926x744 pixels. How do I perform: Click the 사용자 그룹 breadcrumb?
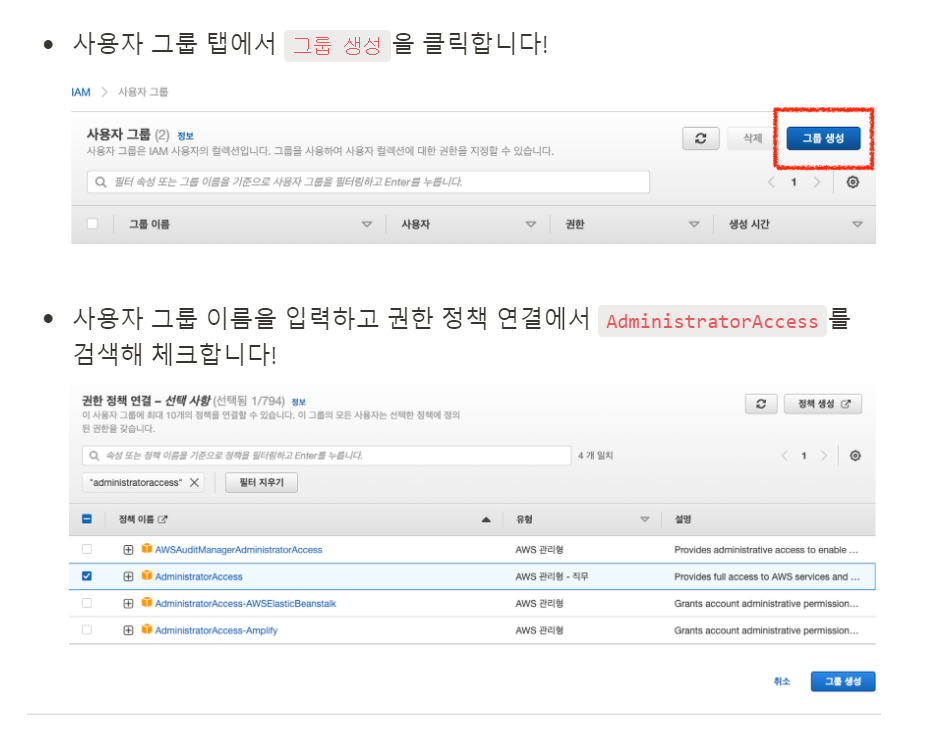pyautogui.click(x=143, y=92)
